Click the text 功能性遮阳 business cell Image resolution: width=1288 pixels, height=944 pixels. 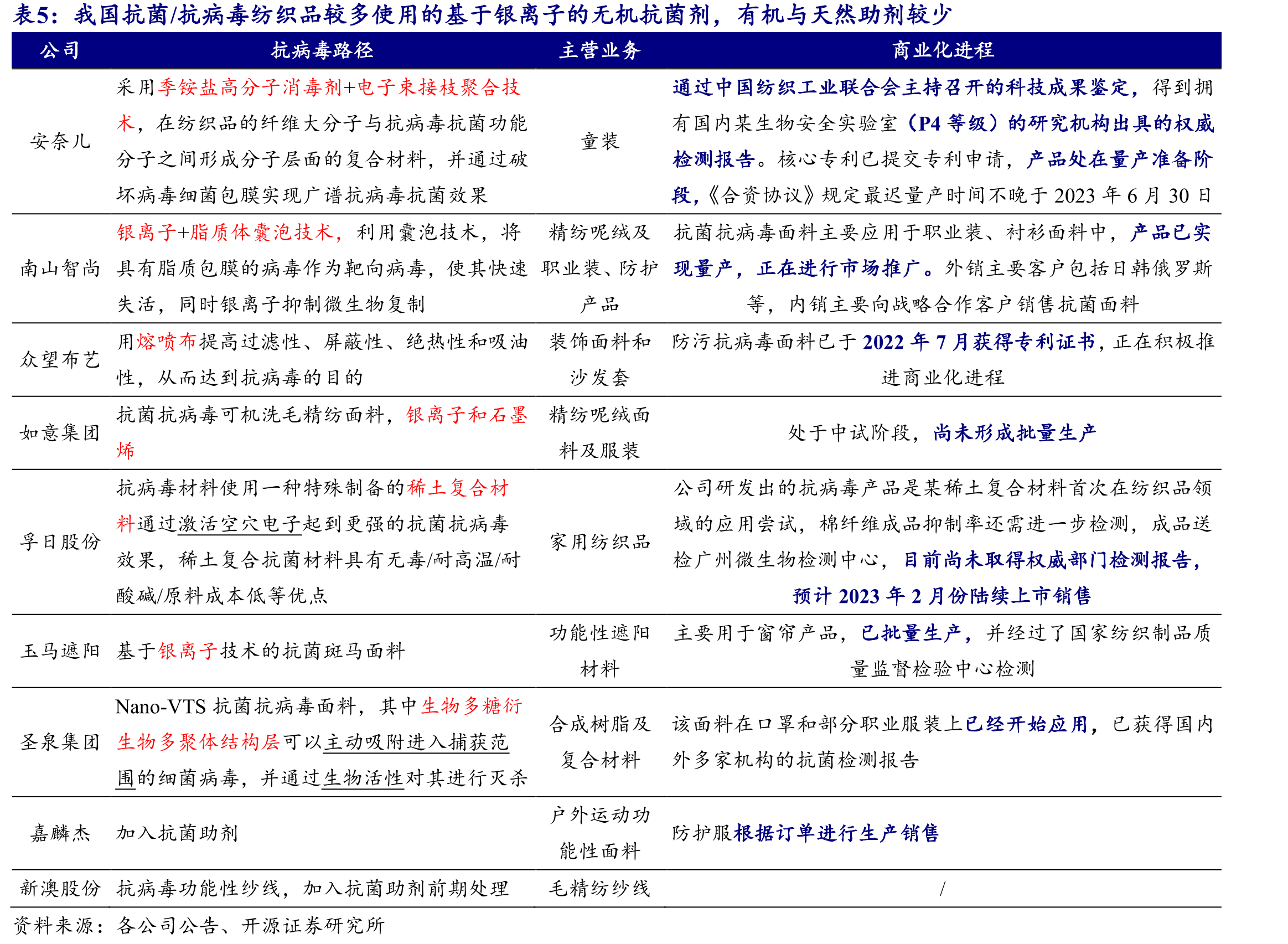pos(600,633)
